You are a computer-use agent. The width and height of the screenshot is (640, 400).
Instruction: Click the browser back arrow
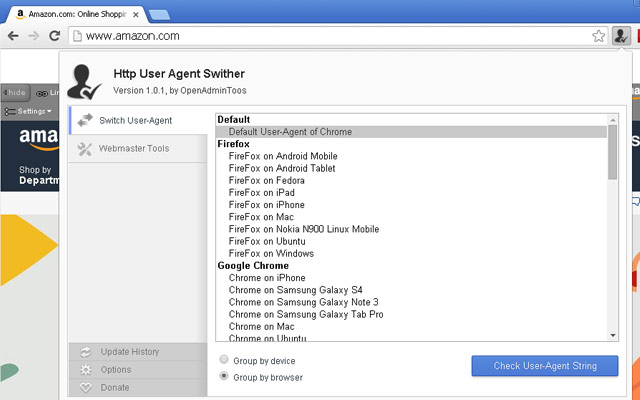point(12,36)
